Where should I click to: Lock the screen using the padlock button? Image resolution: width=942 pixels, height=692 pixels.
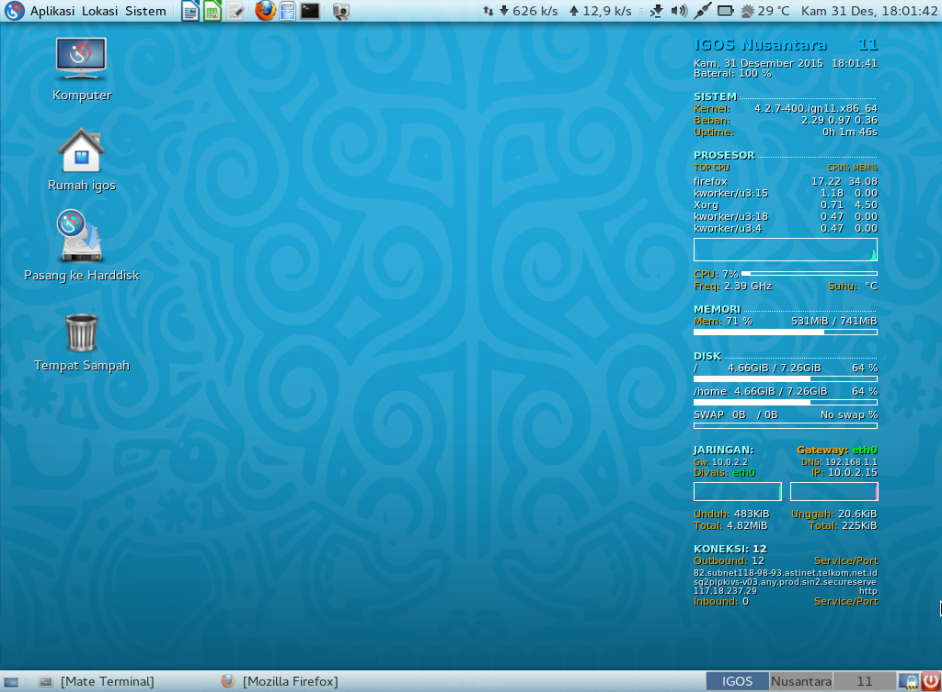[909, 681]
